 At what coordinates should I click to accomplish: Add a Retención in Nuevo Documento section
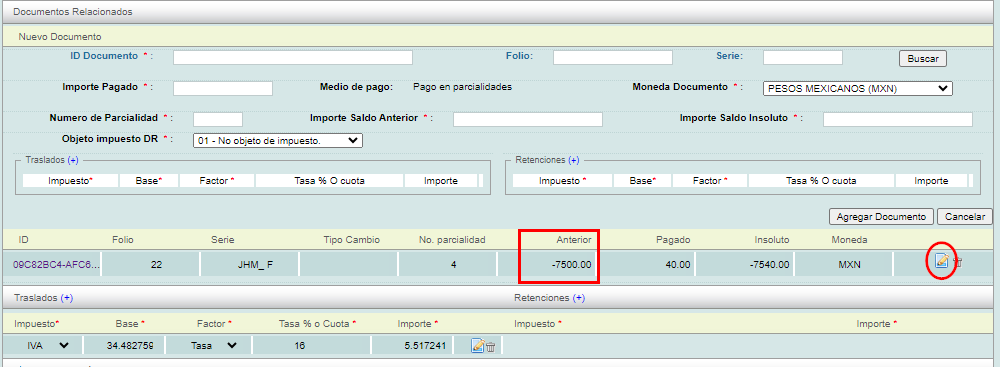tap(573, 160)
